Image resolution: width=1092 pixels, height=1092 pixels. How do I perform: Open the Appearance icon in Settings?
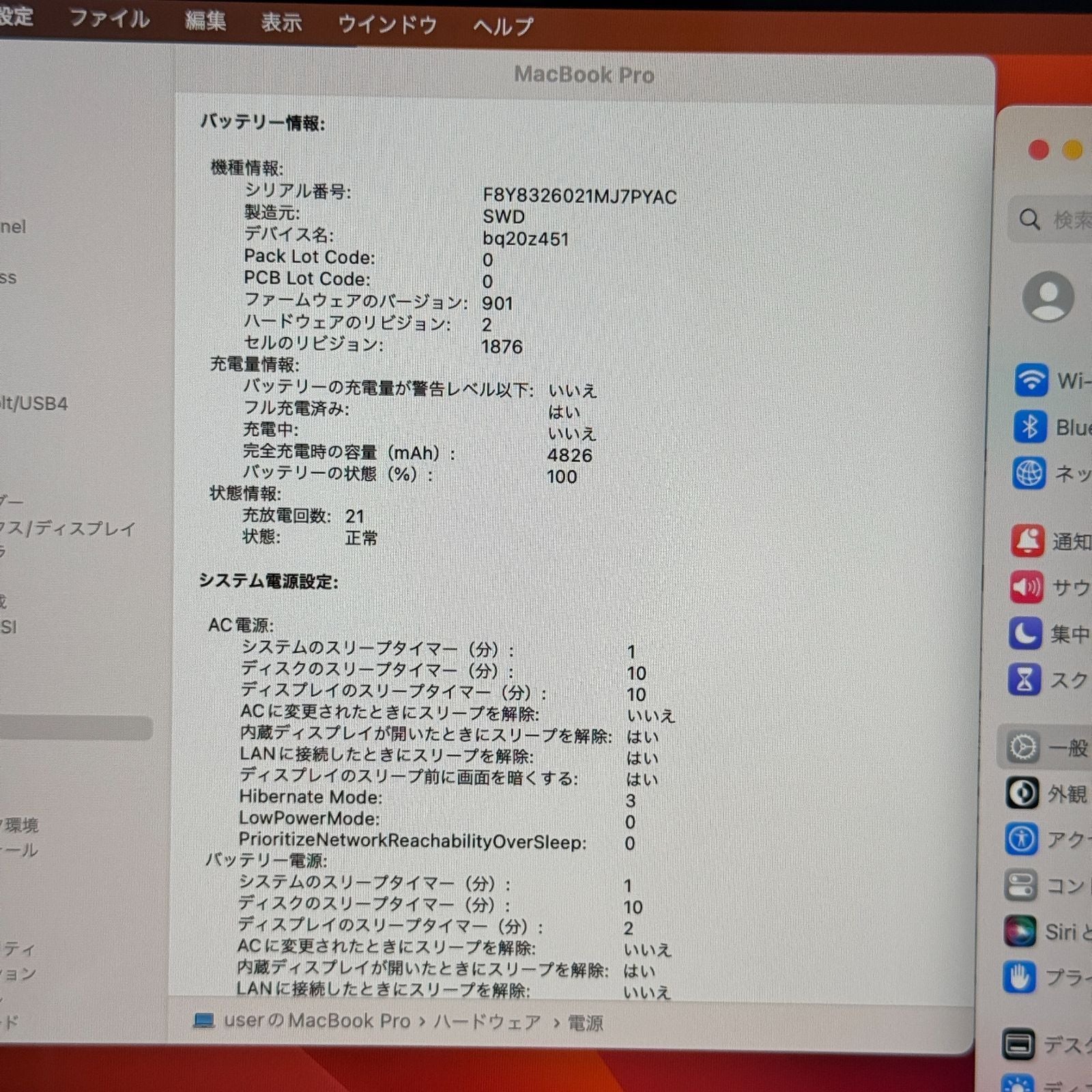coord(1022,793)
